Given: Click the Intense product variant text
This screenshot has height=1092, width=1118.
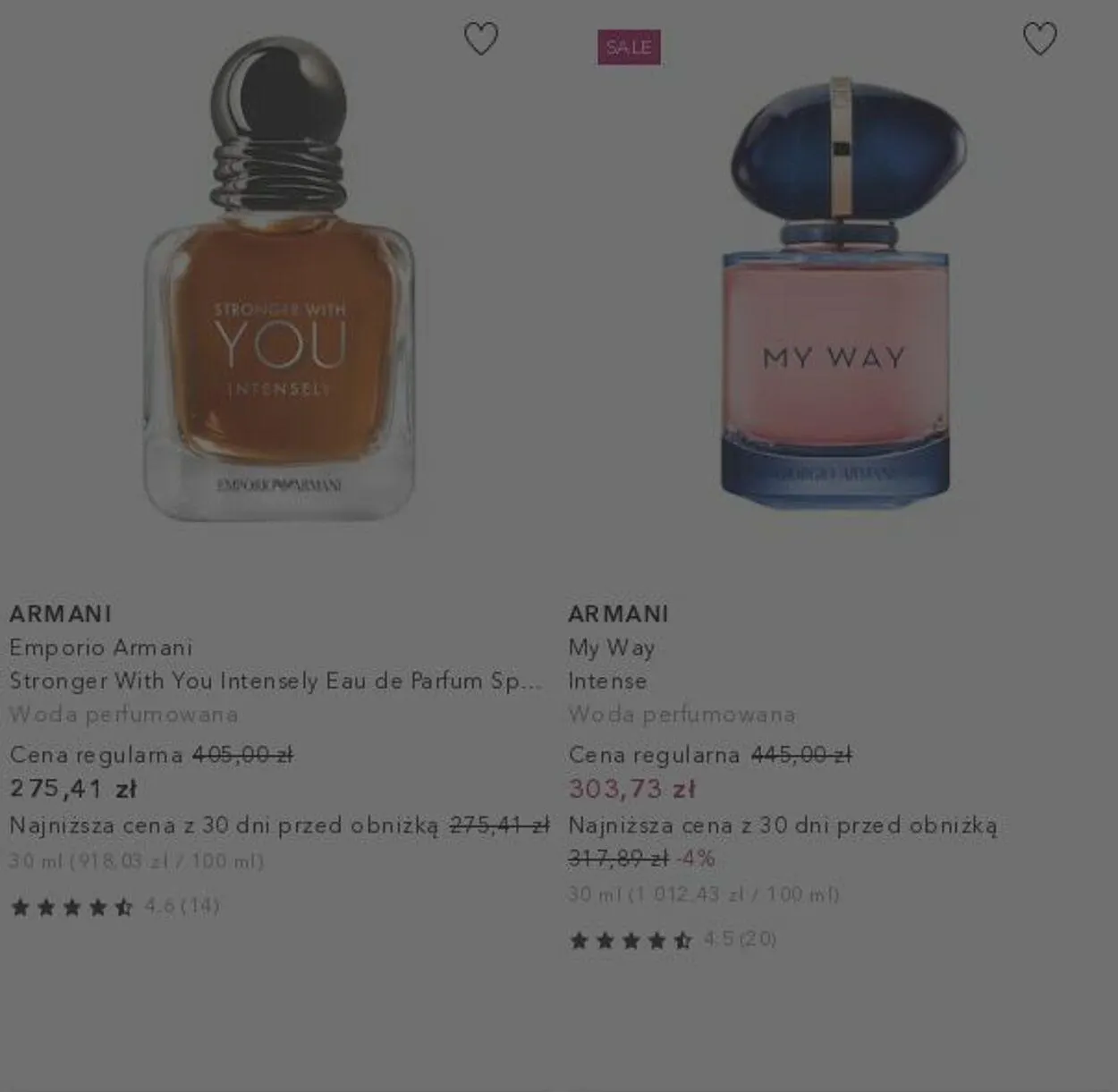Looking at the screenshot, I should (x=607, y=681).
